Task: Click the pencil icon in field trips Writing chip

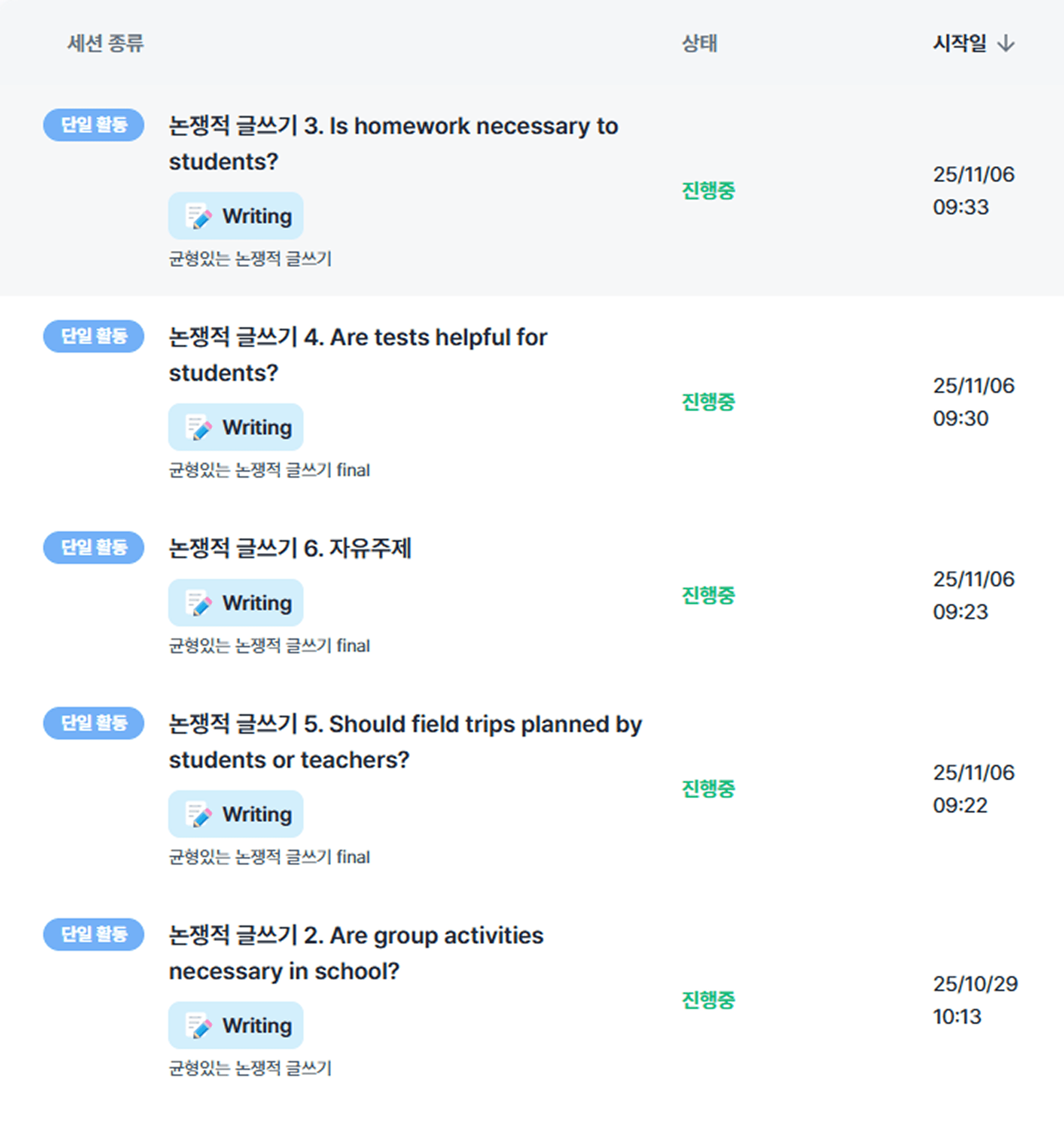Action: (x=198, y=814)
